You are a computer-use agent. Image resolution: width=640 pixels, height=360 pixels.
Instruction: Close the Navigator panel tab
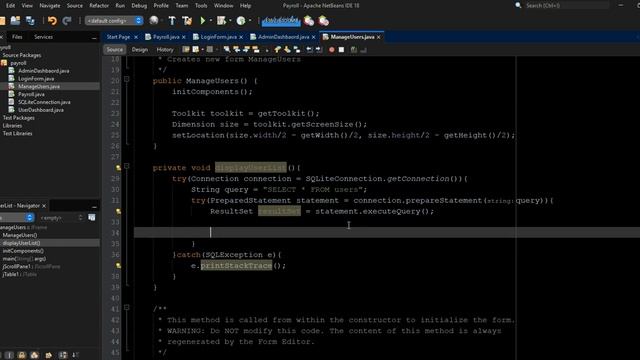click(44, 206)
